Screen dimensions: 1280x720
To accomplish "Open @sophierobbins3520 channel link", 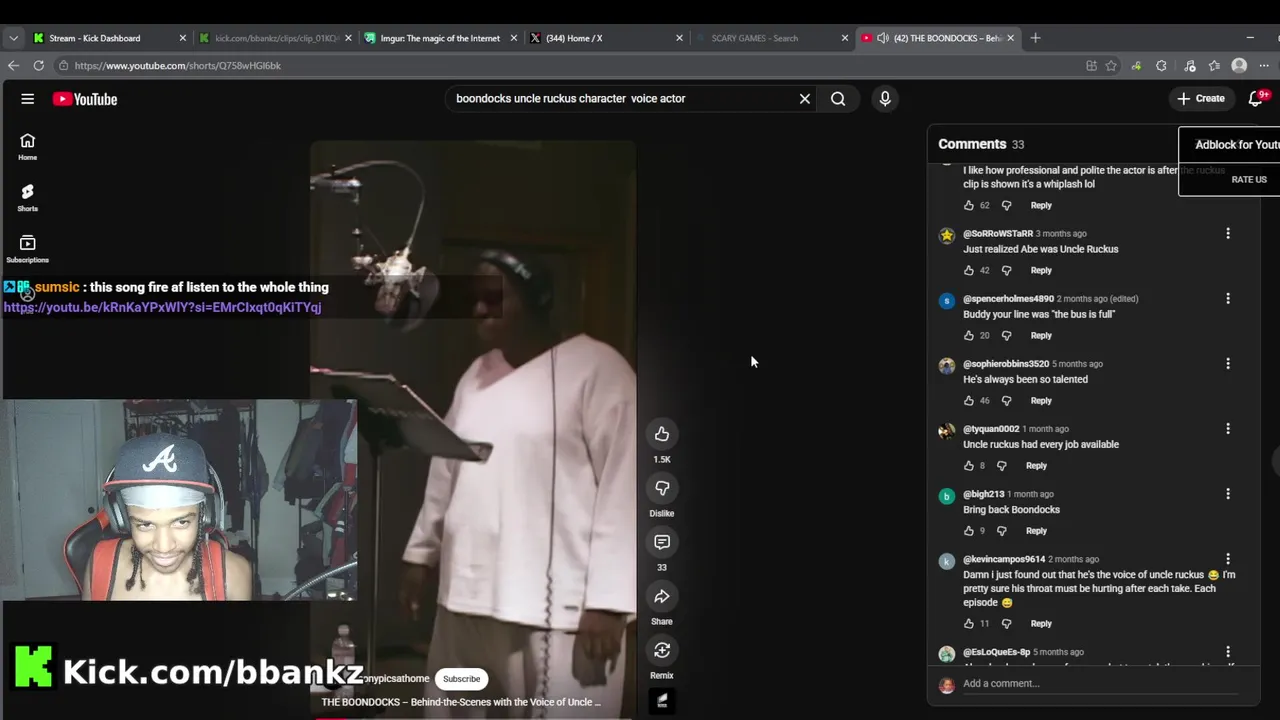I will [1006, 364].
